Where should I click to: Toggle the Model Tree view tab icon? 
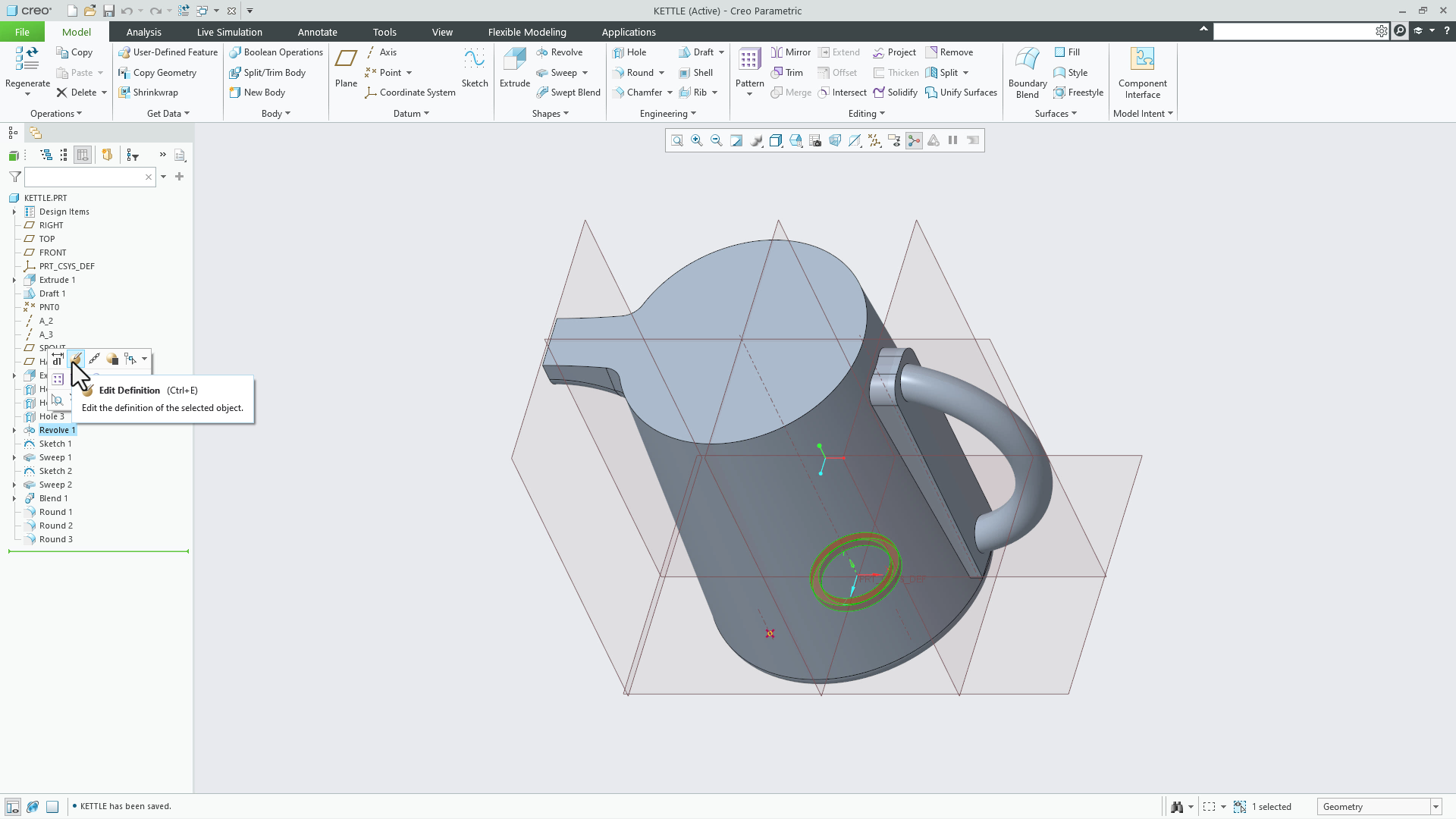tap(13, 133)
